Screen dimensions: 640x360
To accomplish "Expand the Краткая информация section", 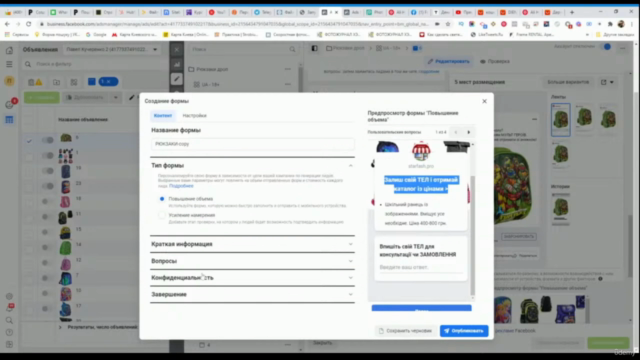I will 252,244.
